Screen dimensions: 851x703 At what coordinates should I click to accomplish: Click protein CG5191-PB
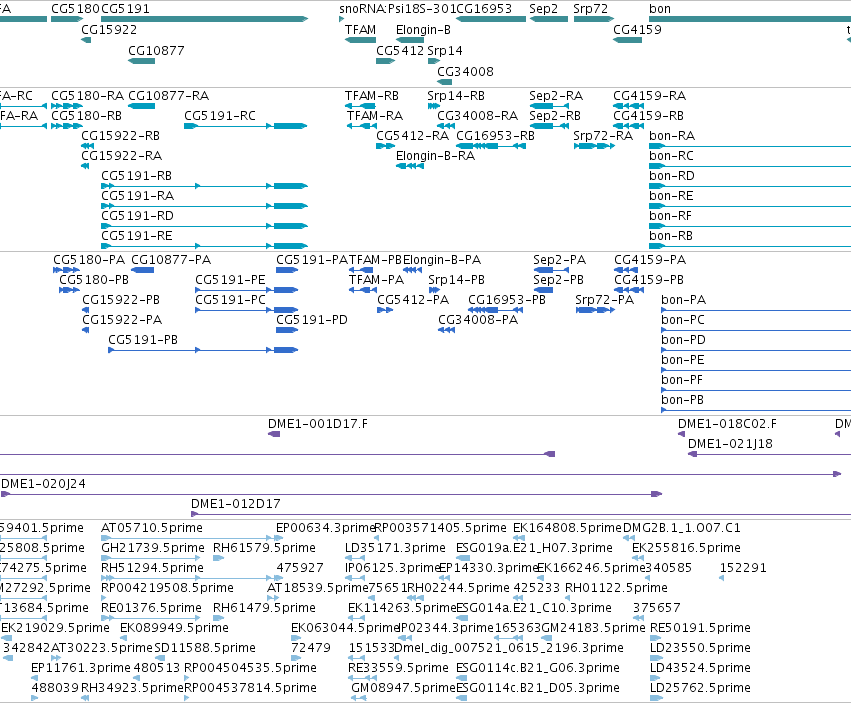point(203,350)
